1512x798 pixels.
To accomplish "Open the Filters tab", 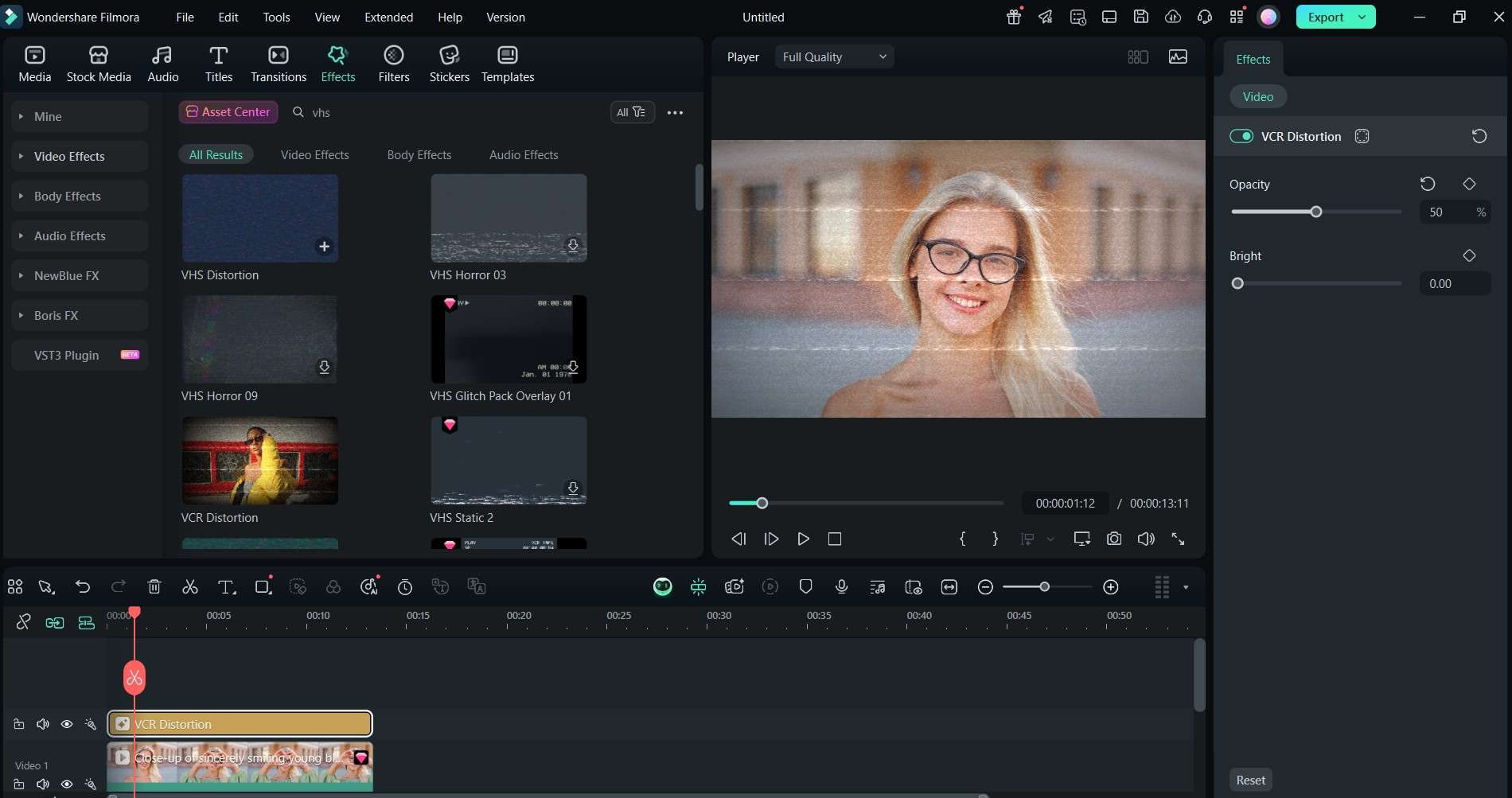I will (x=394, y=64).
